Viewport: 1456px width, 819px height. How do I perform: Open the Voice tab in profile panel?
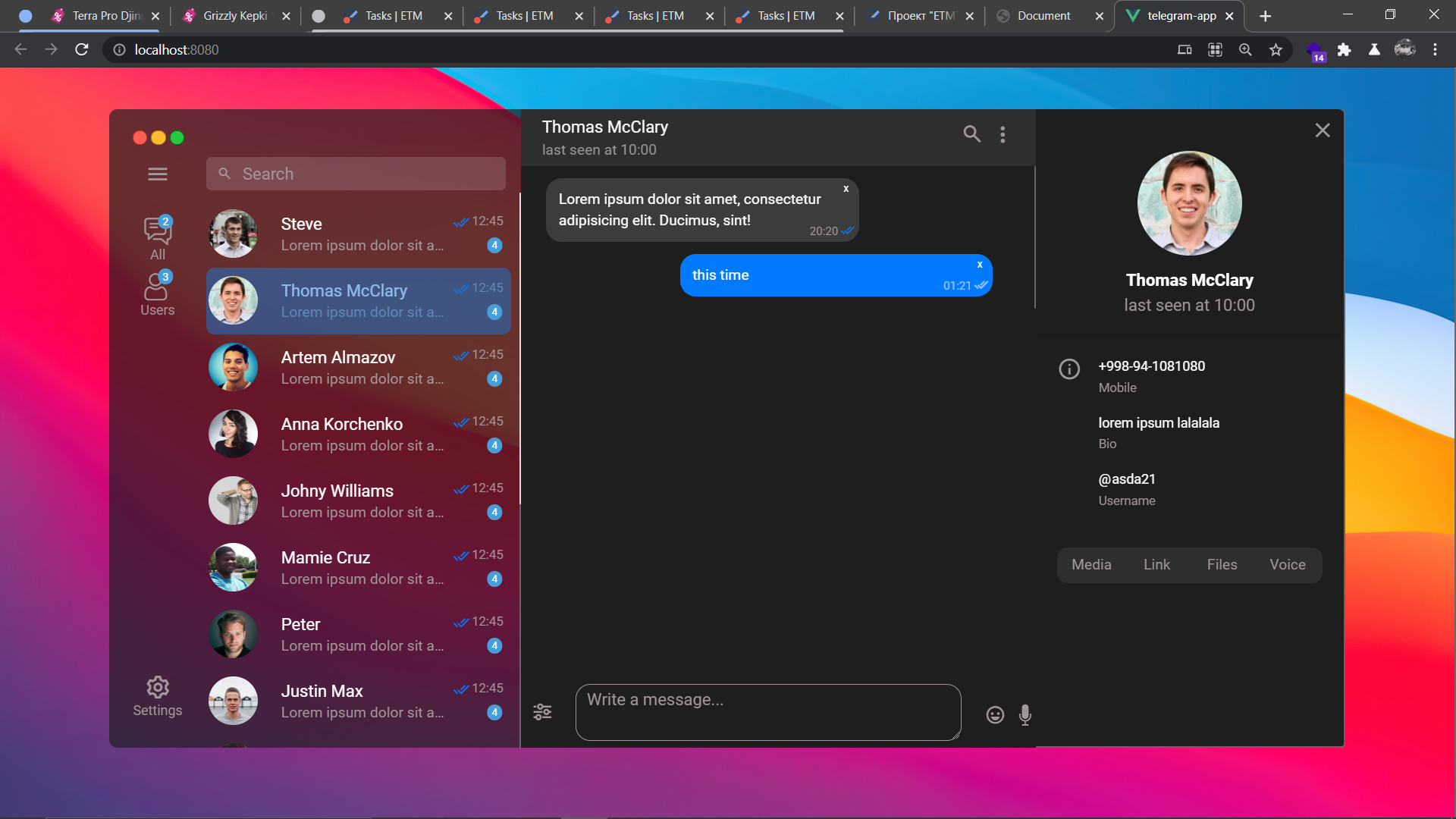click(1287, 564)
